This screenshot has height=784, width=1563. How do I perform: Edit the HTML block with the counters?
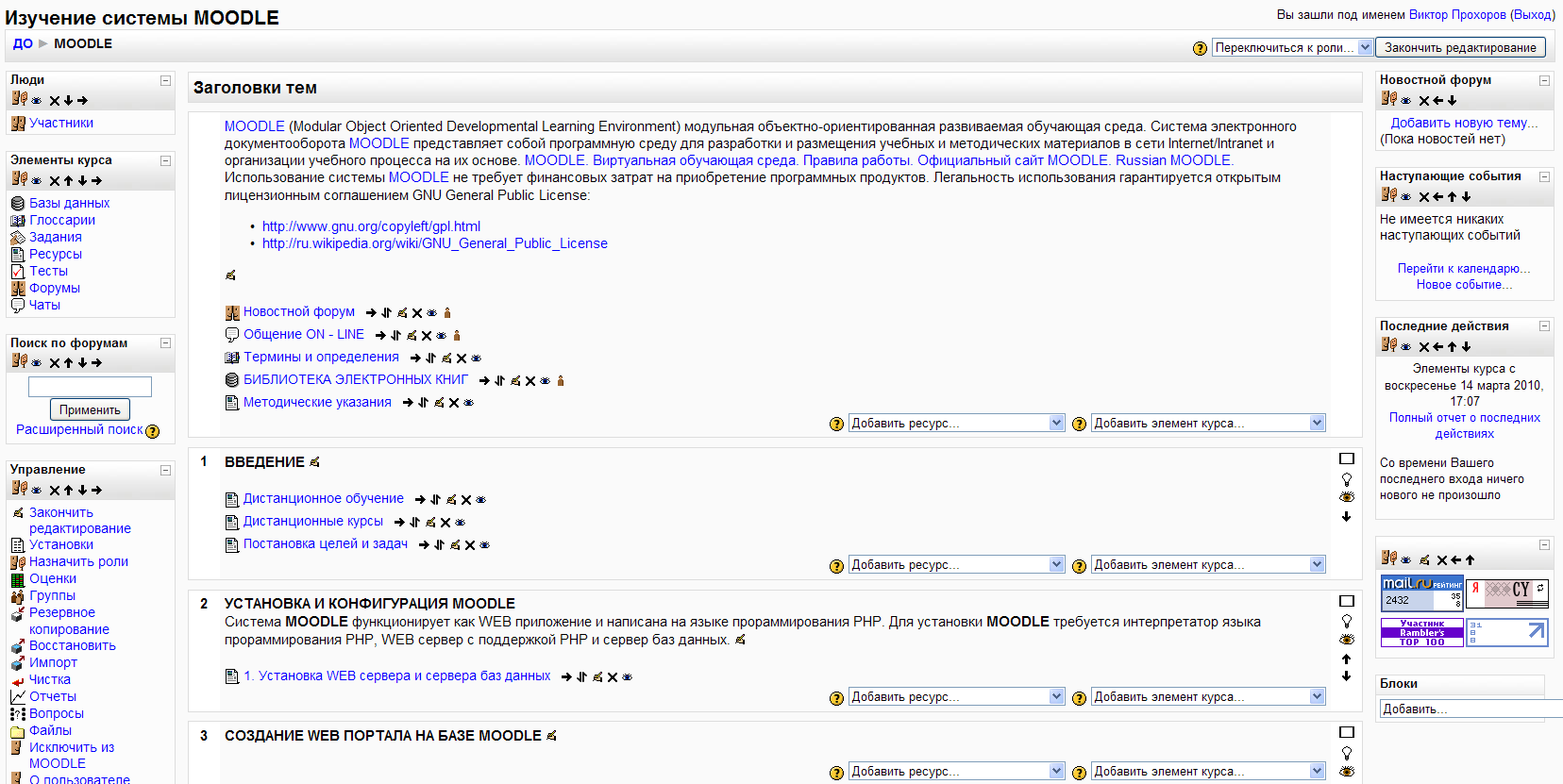[x=1424, y=559]
